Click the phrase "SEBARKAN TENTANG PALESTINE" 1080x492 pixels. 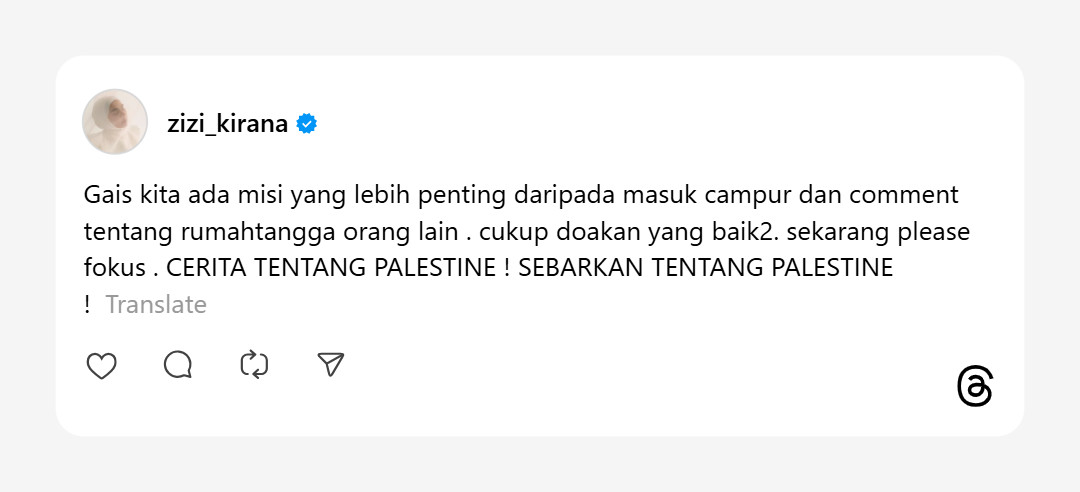706,268
